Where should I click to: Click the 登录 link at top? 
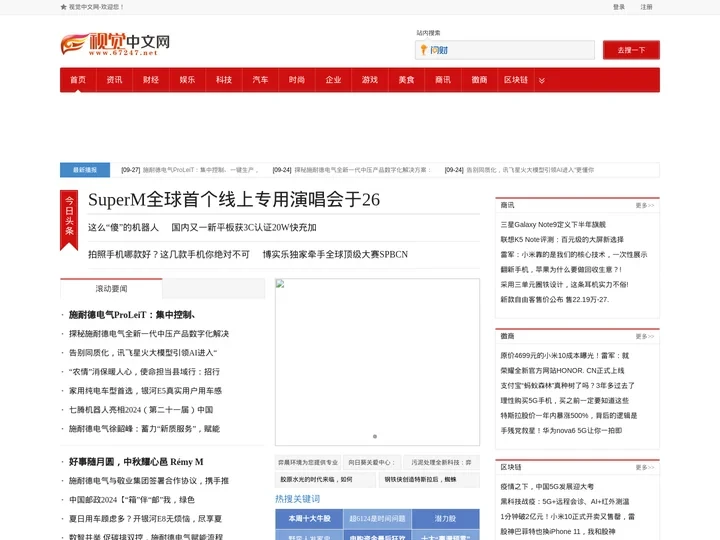coord(619,7)
